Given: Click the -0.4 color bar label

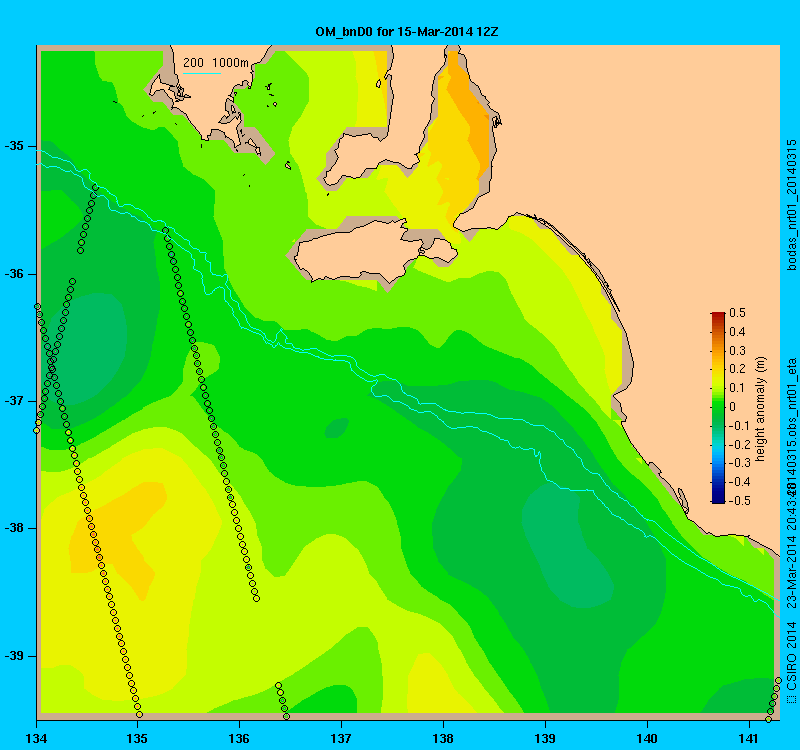Looking at the screenshot, I should [x=739, y=482].
